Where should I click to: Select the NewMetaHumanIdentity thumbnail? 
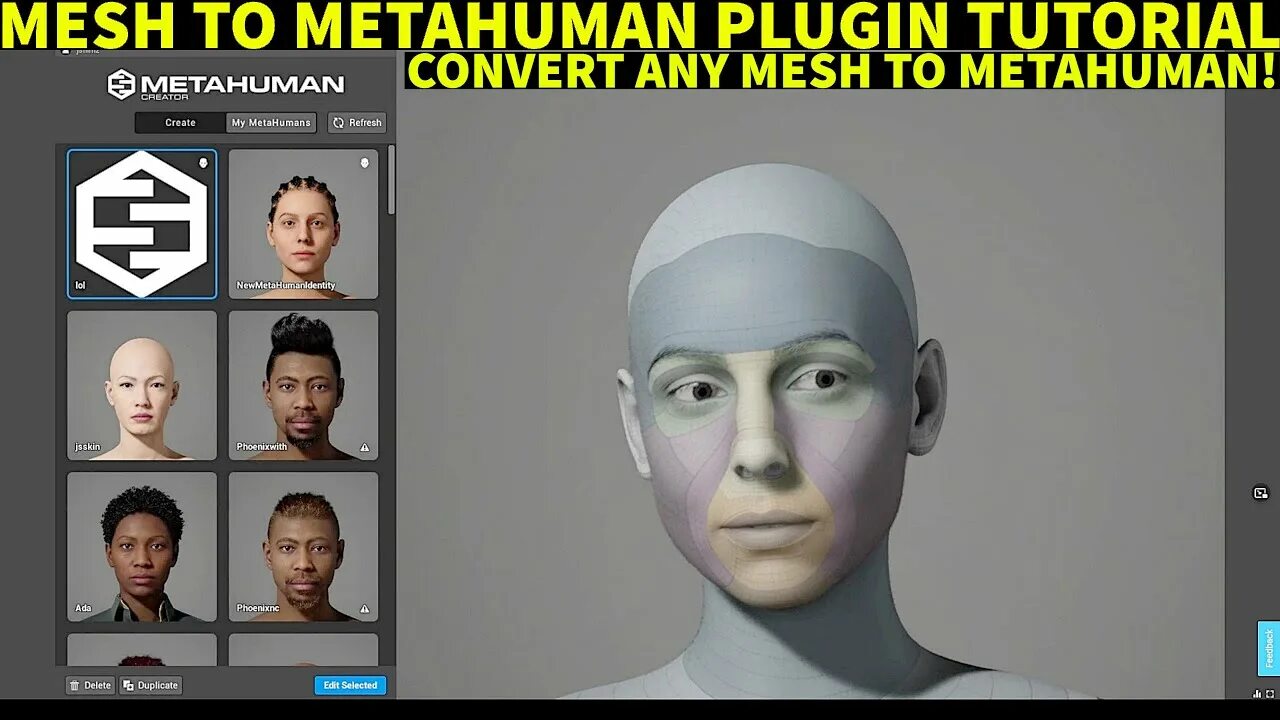[303, 224]
